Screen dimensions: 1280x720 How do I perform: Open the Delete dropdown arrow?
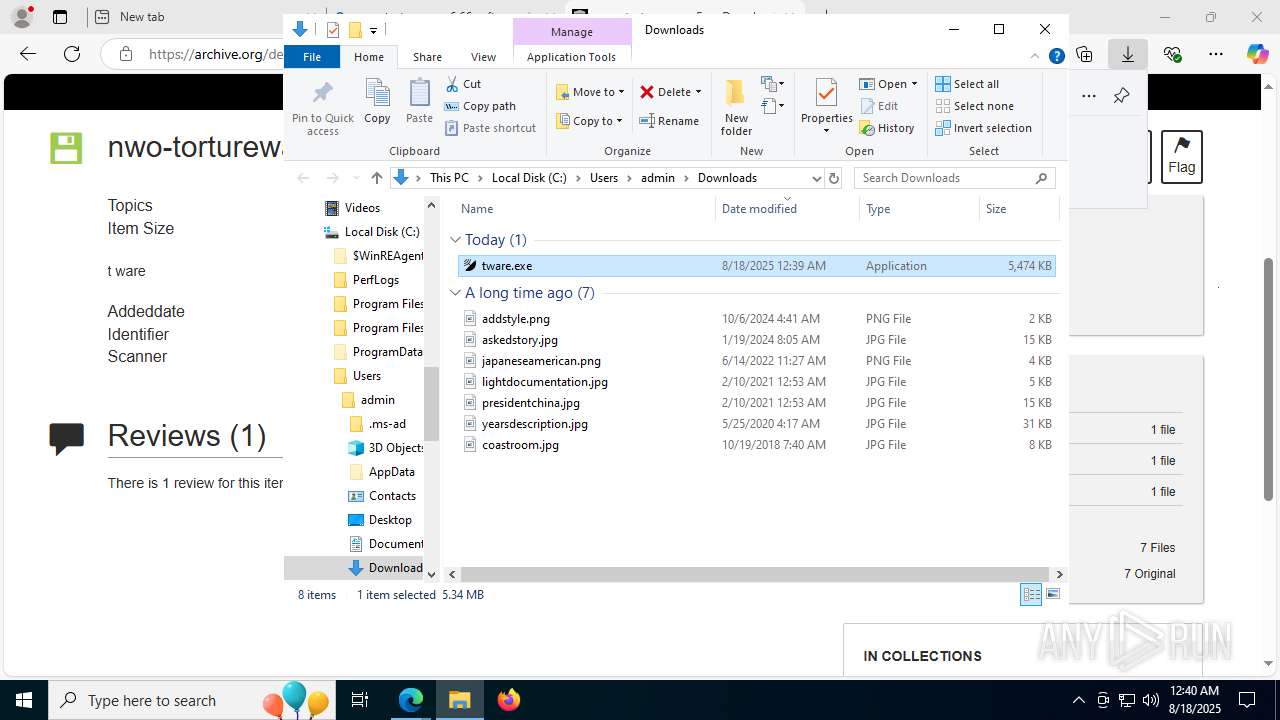698,92
